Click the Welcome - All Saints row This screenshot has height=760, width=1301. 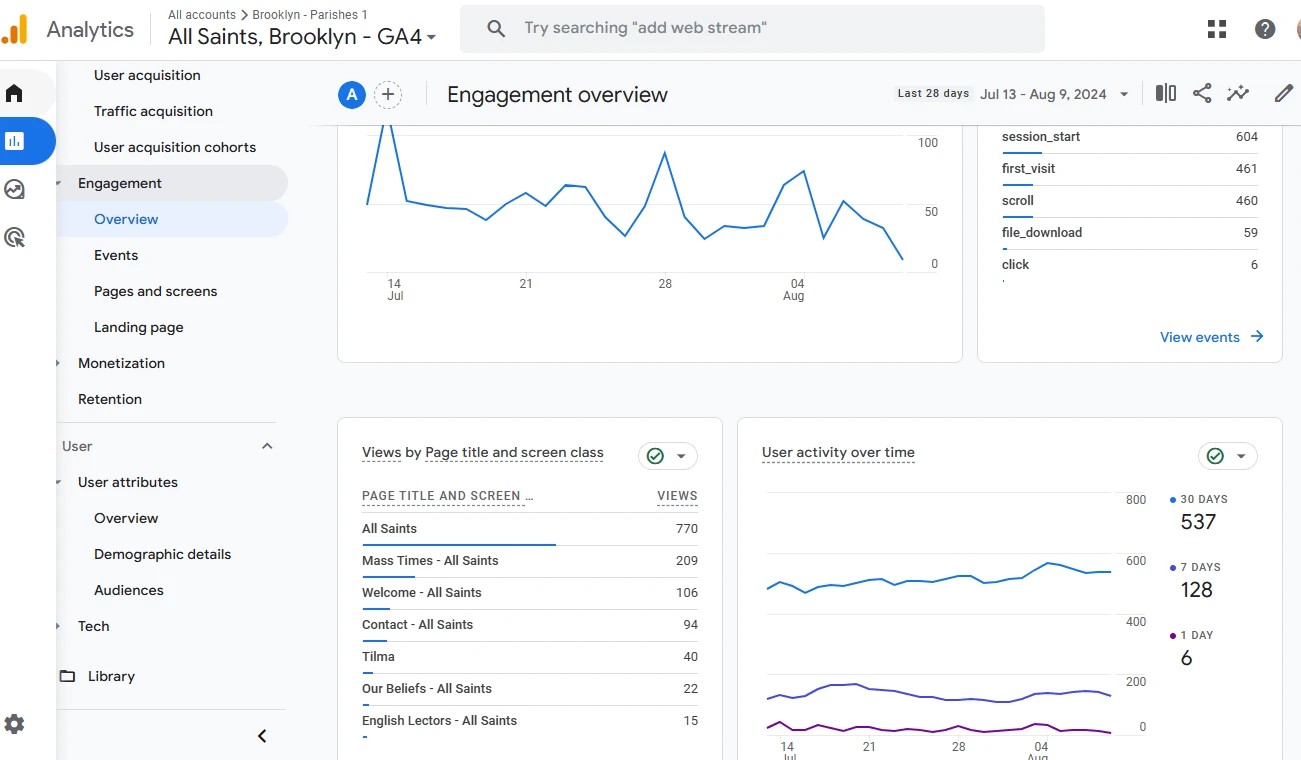click(x=530, y=593)
